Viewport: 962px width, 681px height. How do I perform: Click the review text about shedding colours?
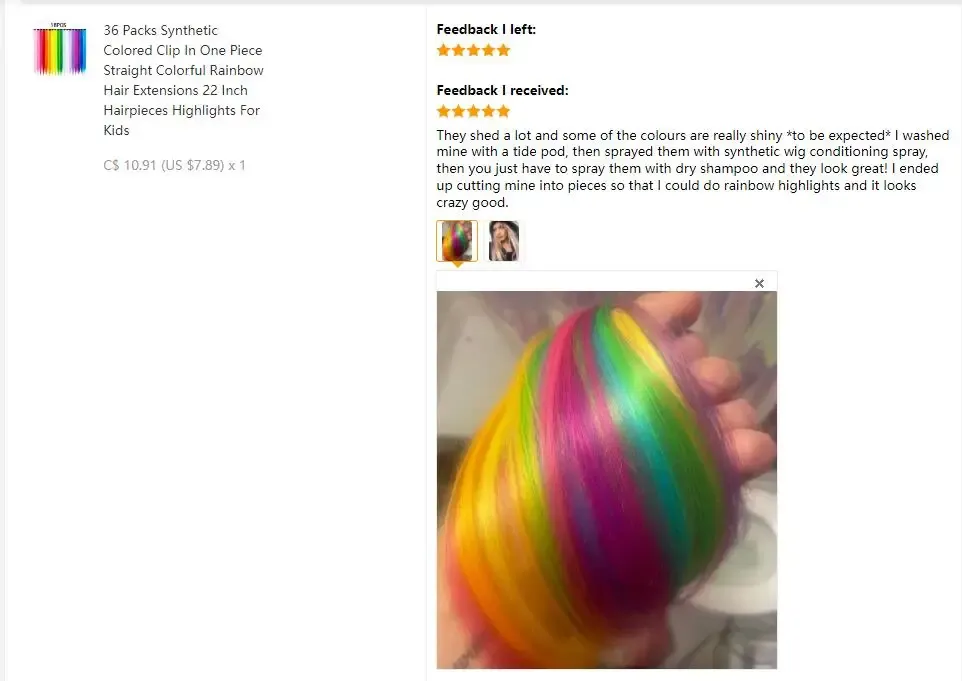coord(693,169)
